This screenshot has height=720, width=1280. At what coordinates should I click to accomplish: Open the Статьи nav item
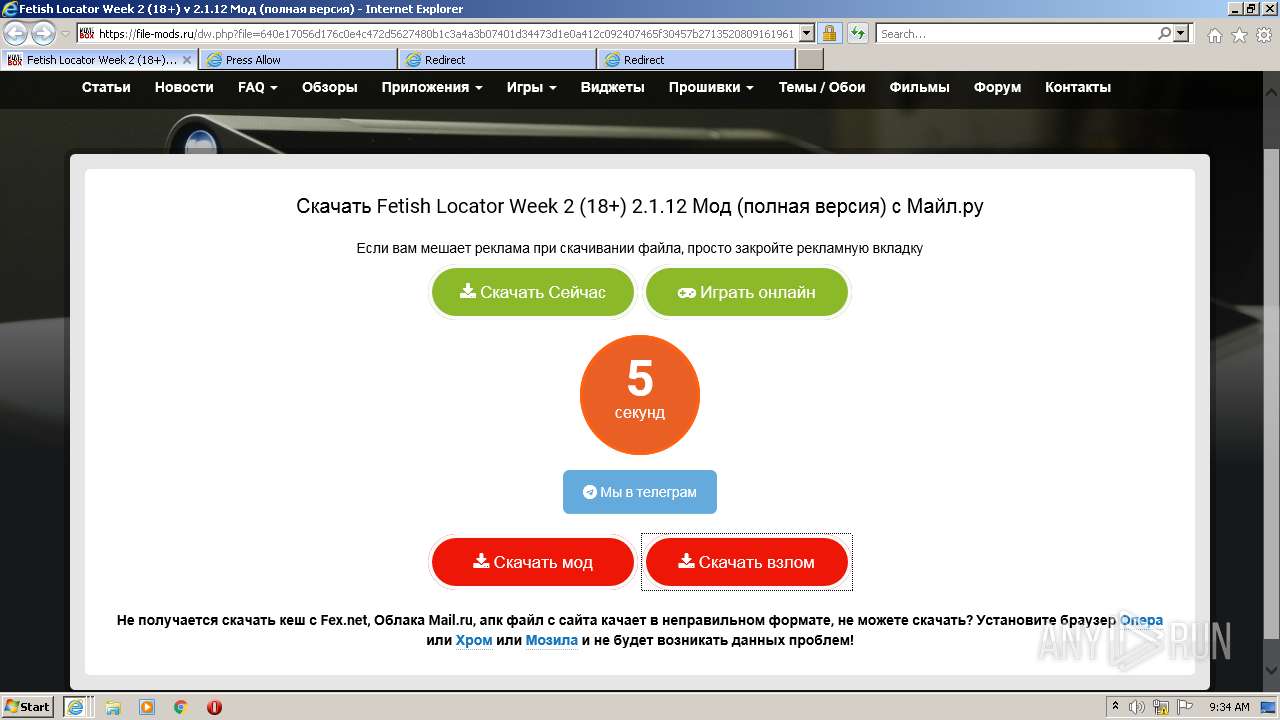point(106,87)
